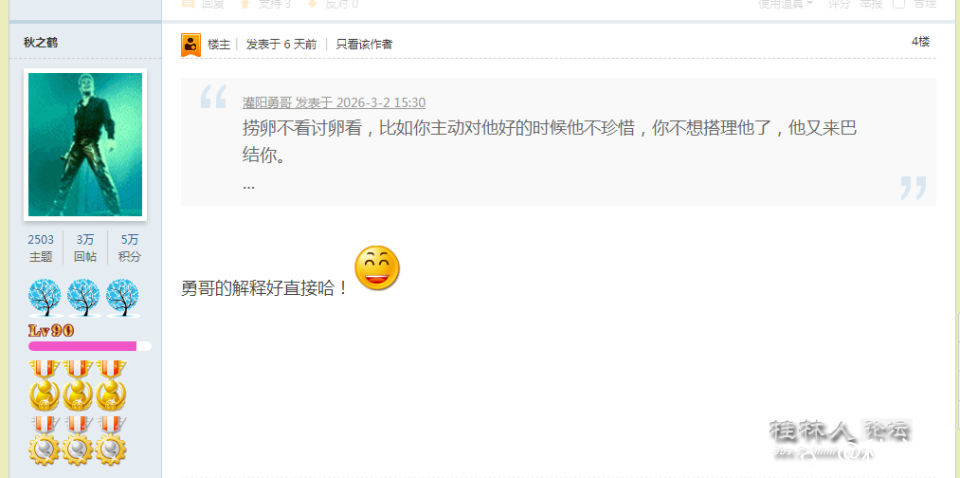Image resolution: width=960 pixels, height=478 pixels.
Task: Click the pink level progress bar
Action: 89,346
